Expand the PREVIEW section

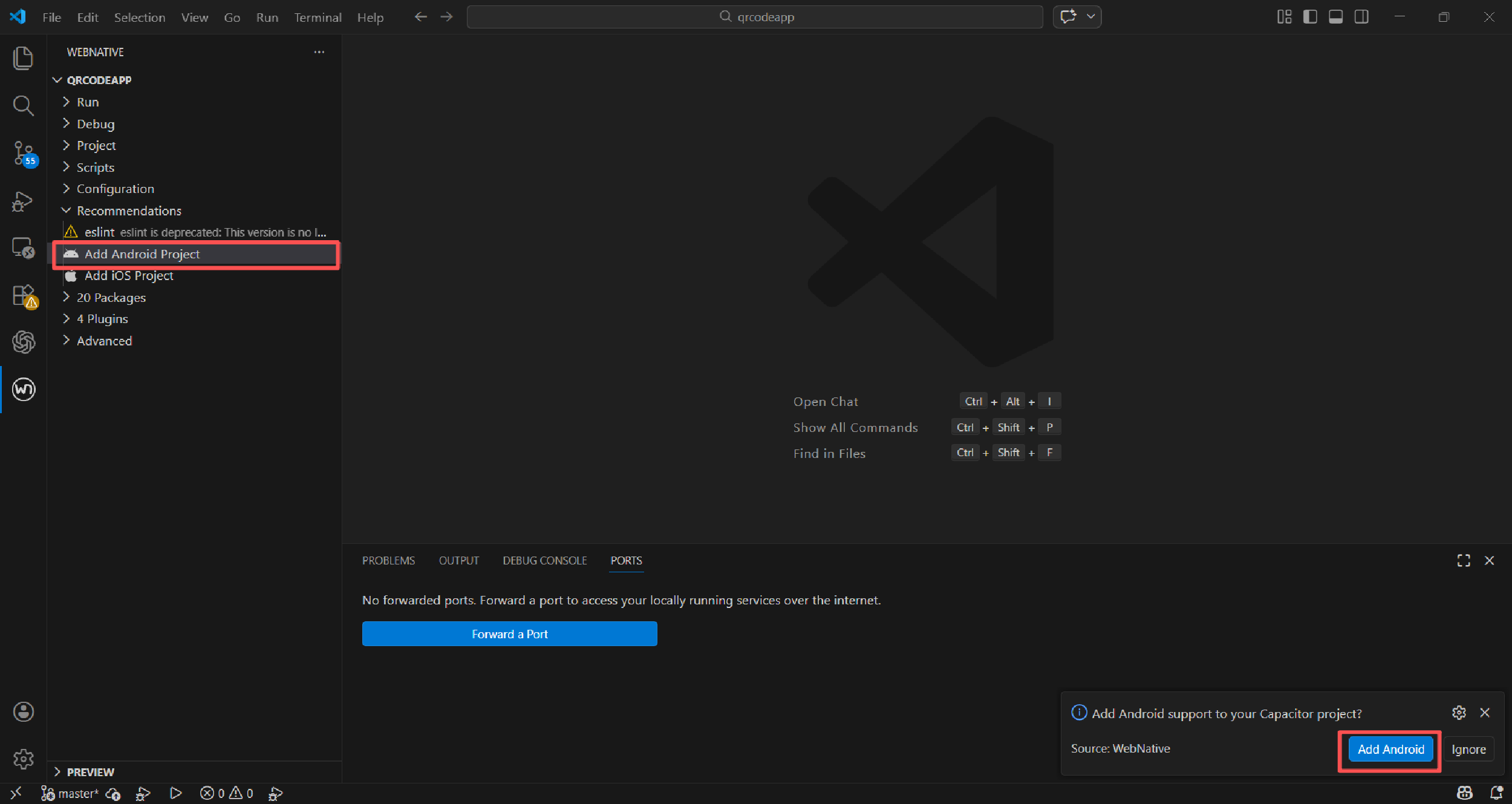click(194, 772)
